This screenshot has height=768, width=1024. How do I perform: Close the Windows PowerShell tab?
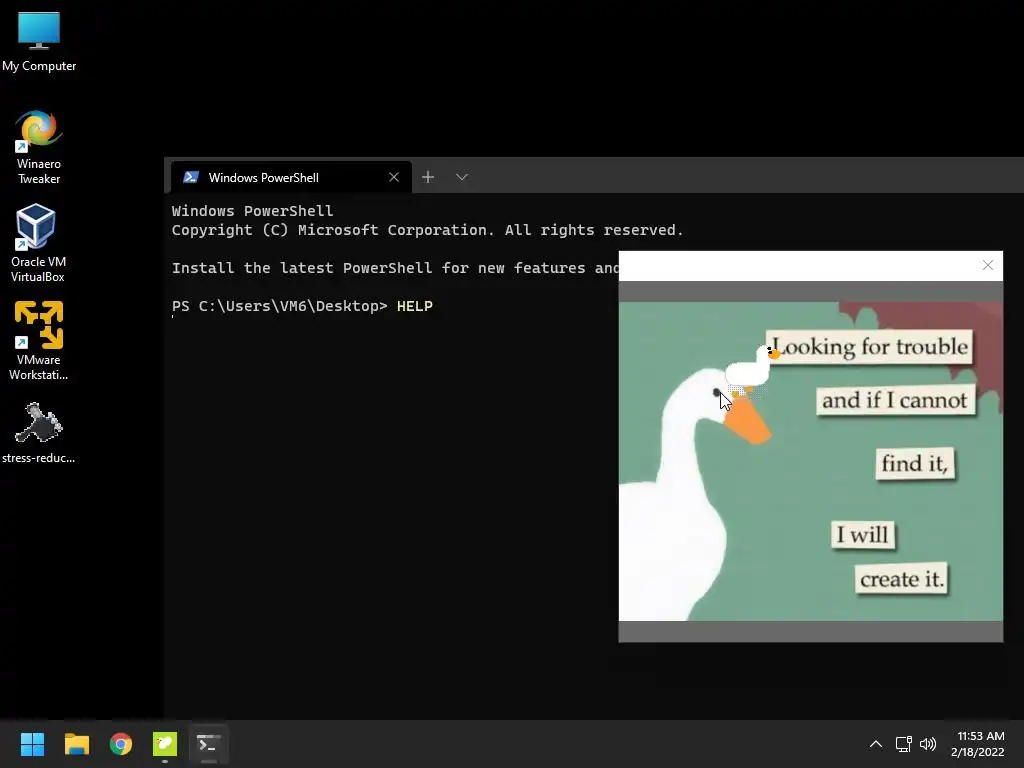(394, 177)
